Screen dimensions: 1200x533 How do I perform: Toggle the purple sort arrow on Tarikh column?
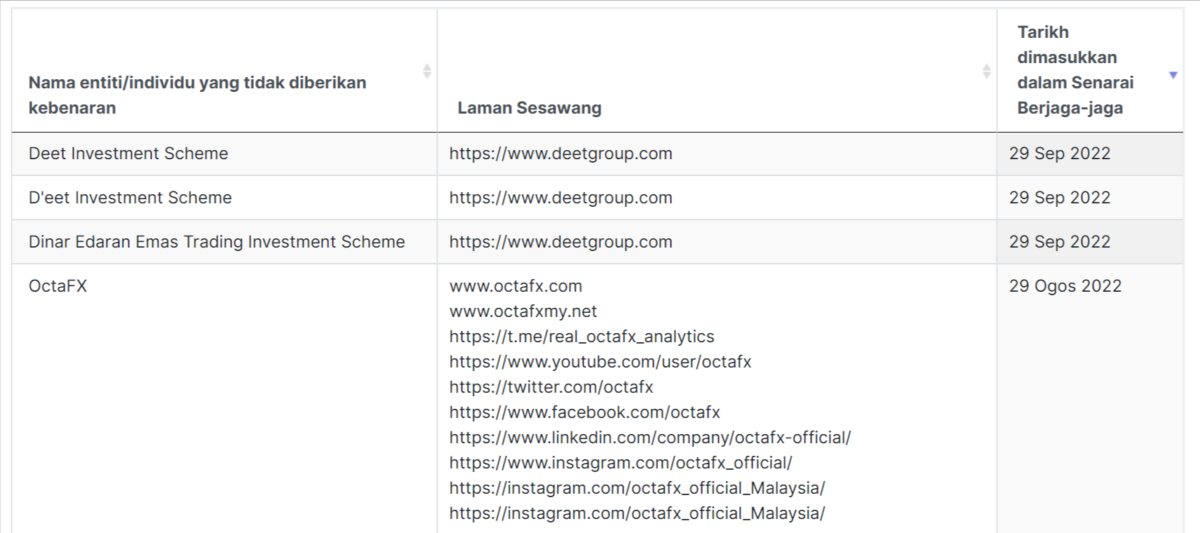point(1173,75)
